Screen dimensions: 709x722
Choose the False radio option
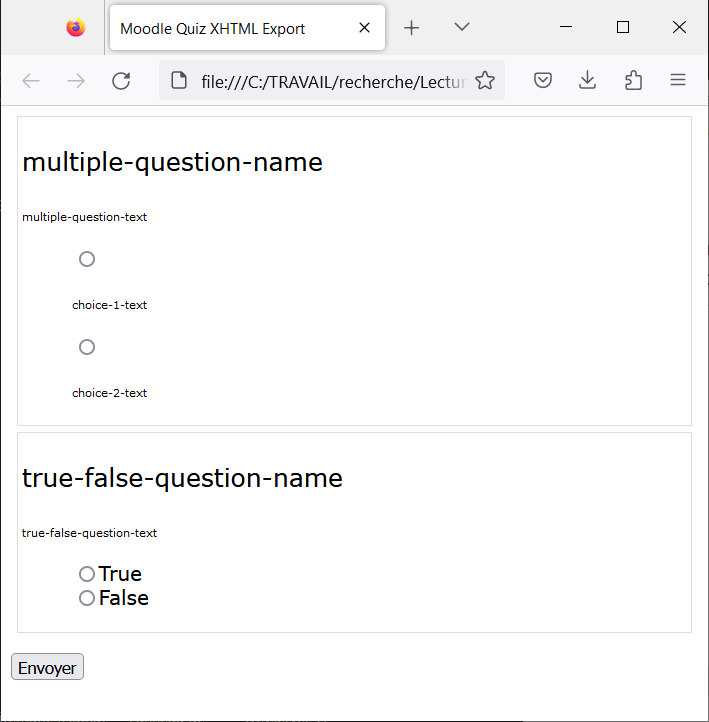point(87,598)
